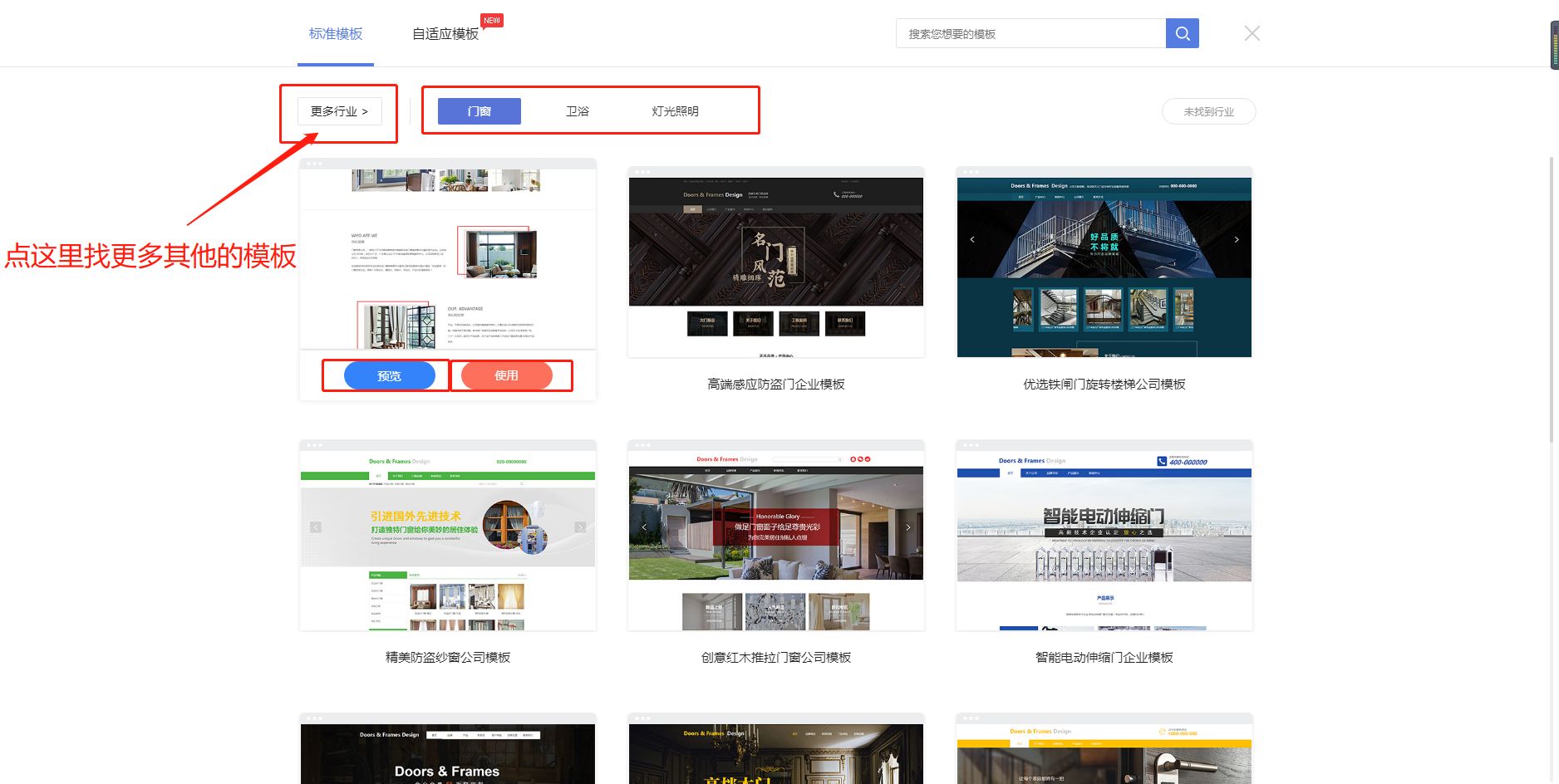Click the NEW badge on 自适应模板
This screenshot has width=1559, height=784.
point(491,19)
